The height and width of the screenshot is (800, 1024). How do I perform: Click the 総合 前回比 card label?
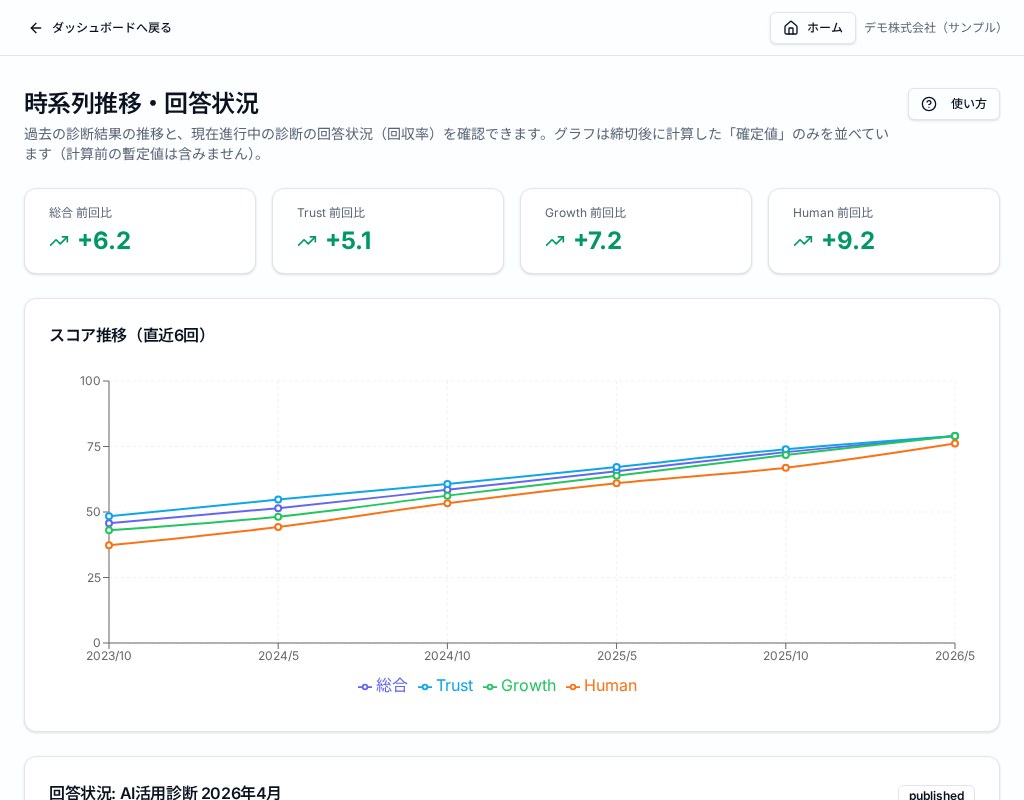coord(80,213)
